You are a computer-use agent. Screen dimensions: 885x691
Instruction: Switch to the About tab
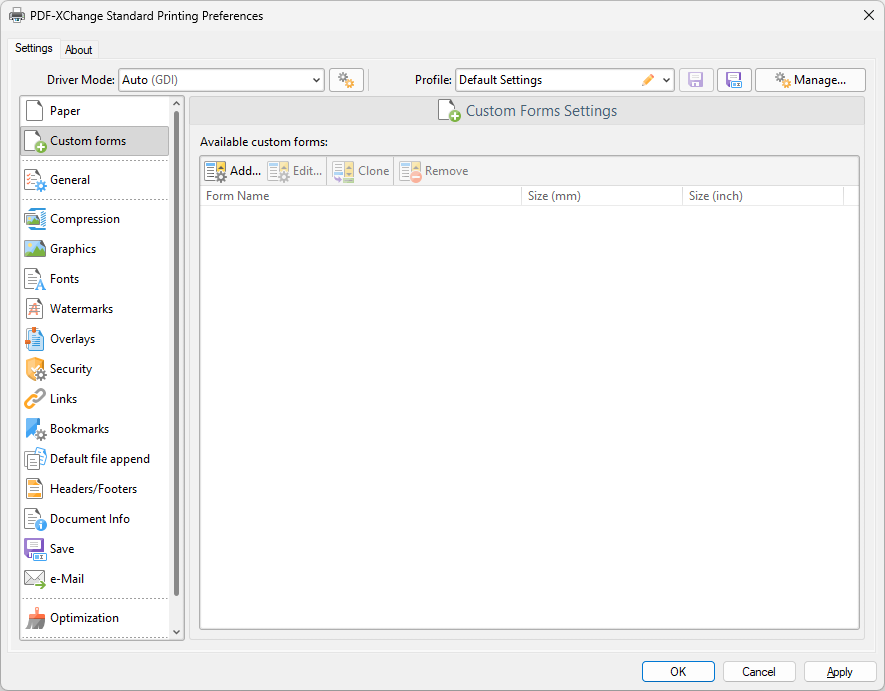coord(79,50)
